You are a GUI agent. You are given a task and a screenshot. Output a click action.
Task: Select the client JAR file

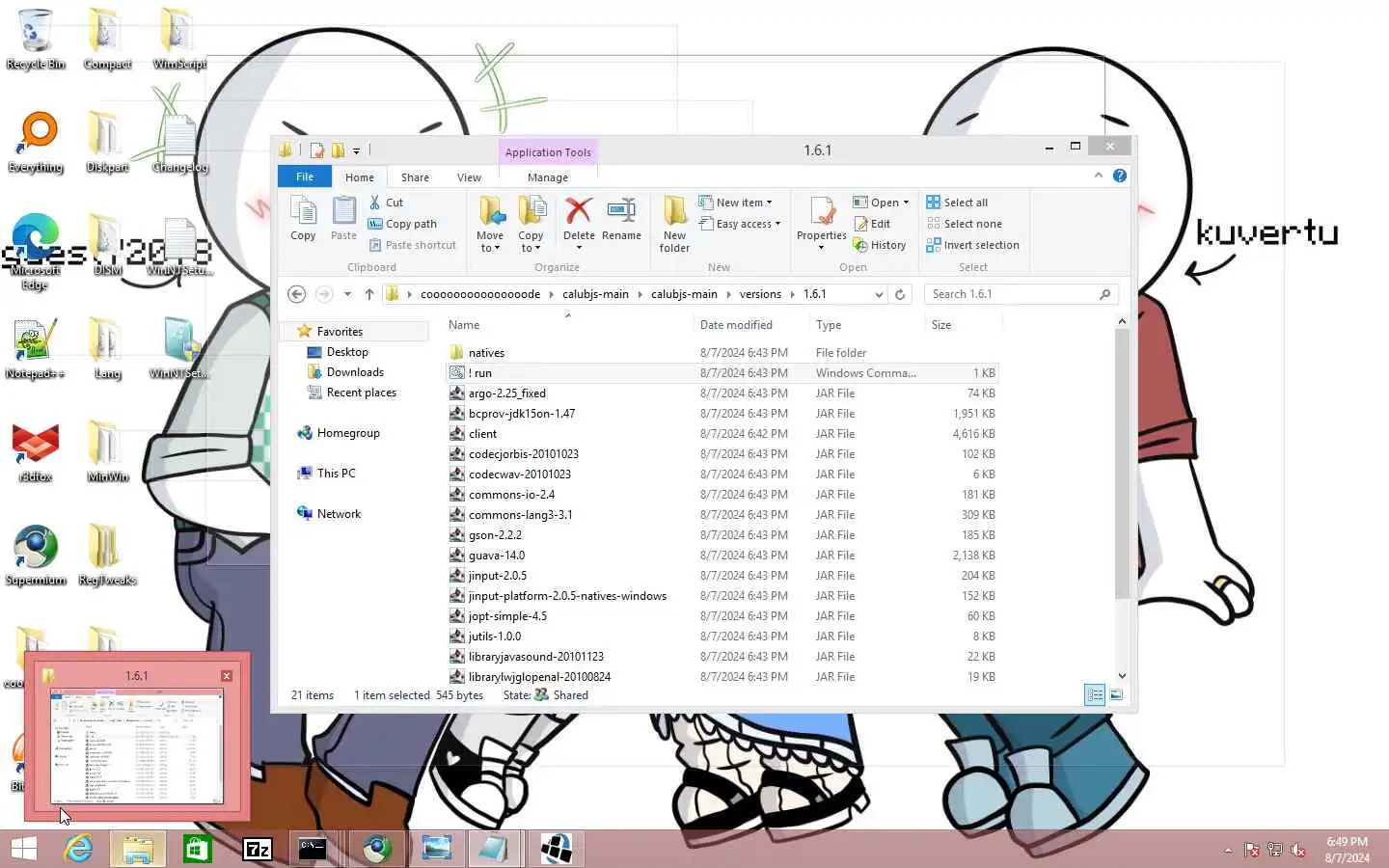[722, 434]
